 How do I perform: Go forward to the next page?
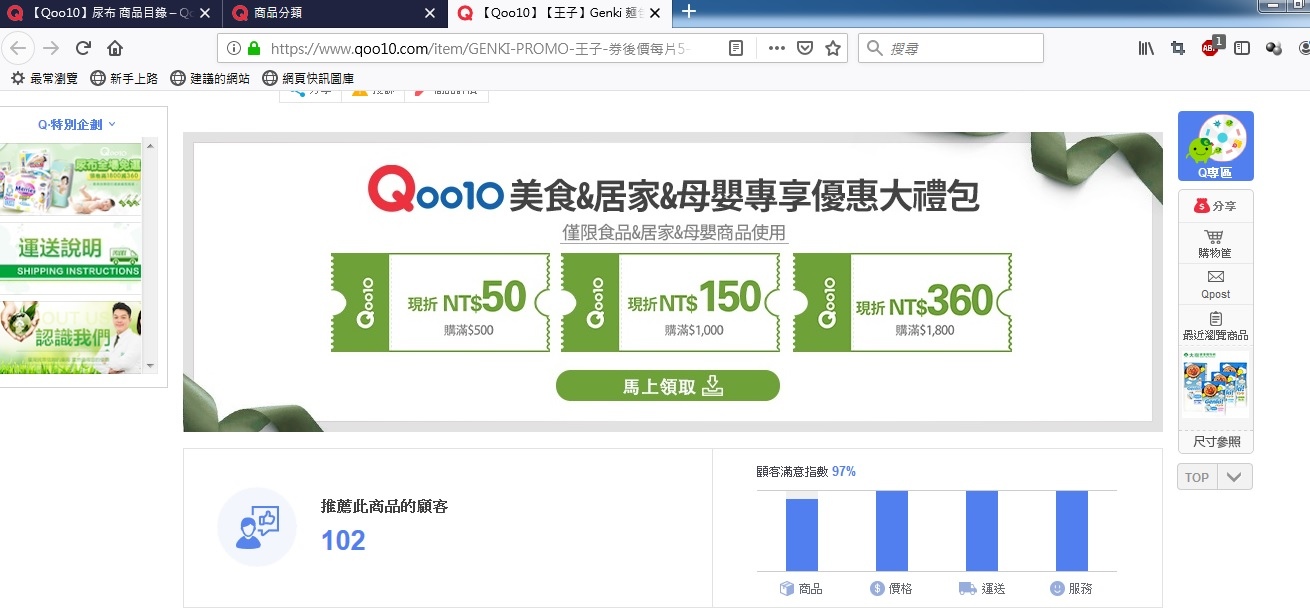[51, 48]
